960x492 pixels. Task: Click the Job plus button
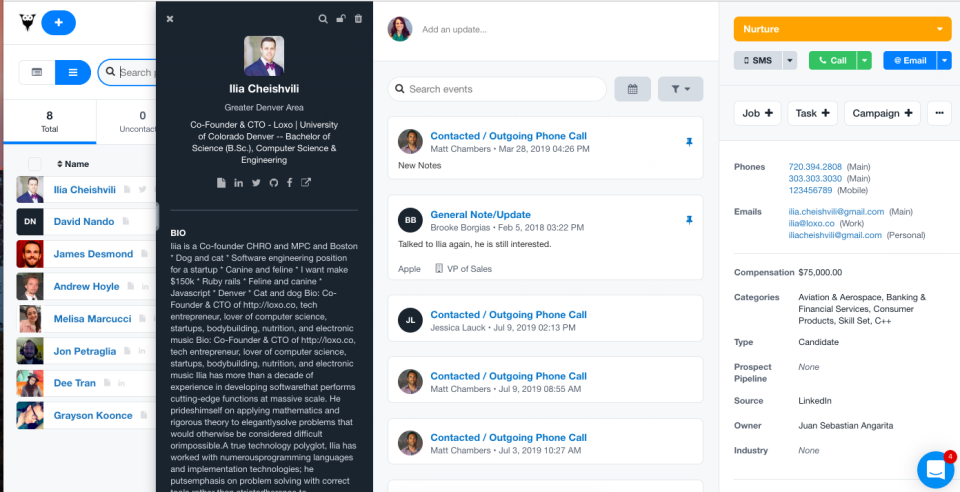click(757, 113)
